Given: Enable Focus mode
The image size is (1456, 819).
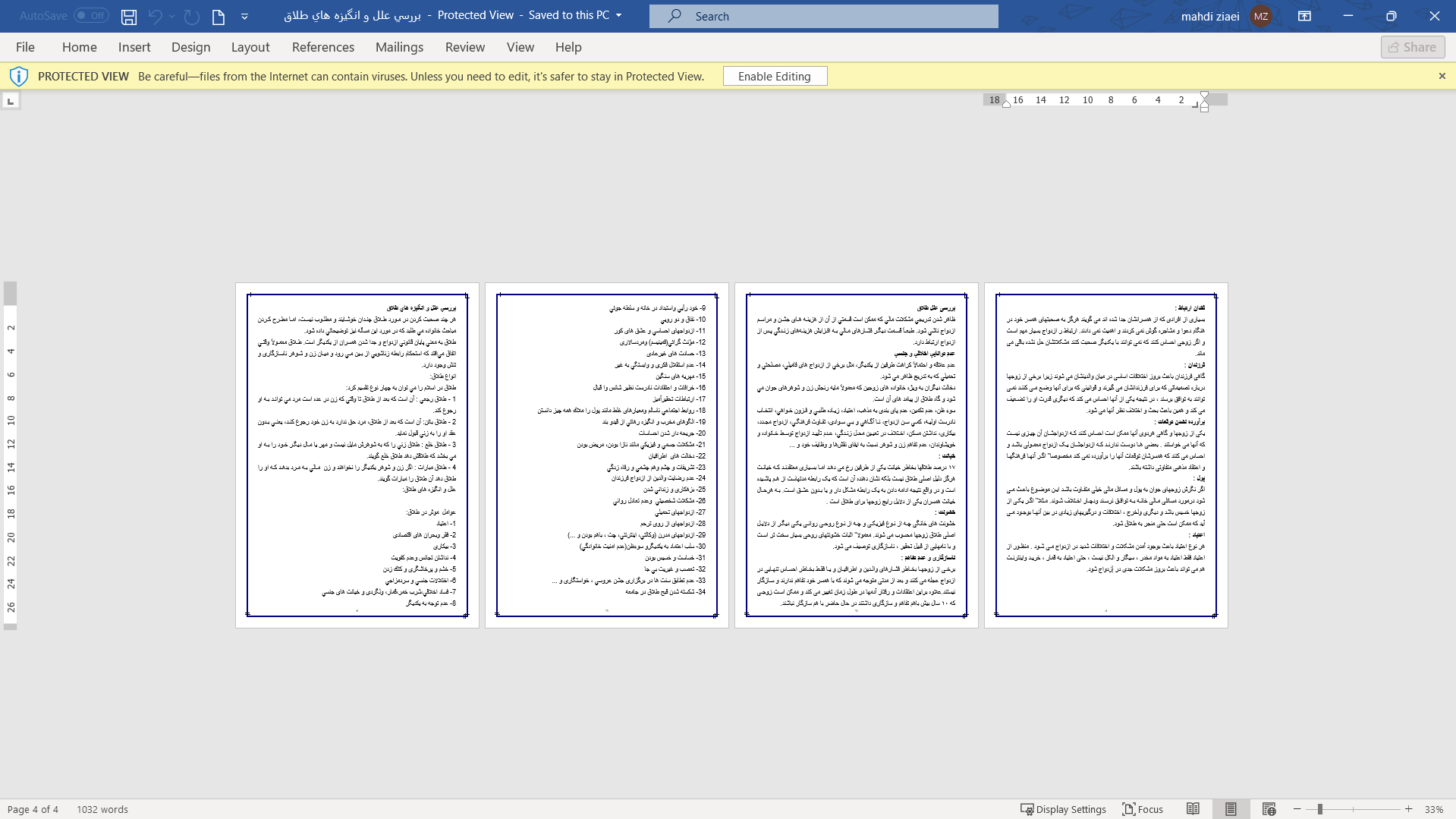Looking at the screenshot, I should pyautogui.click(x=1143, y=809).
